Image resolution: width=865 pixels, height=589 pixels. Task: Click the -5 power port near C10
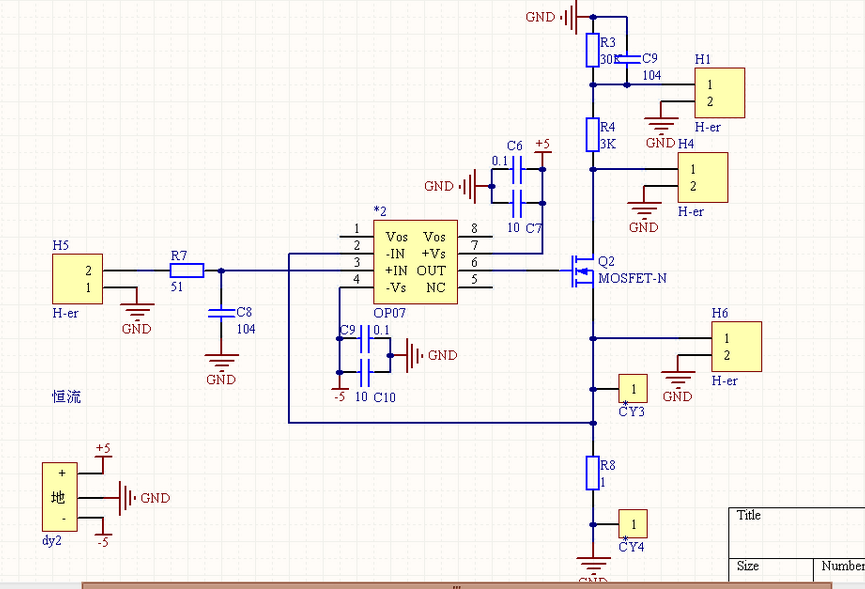[339, 389]
